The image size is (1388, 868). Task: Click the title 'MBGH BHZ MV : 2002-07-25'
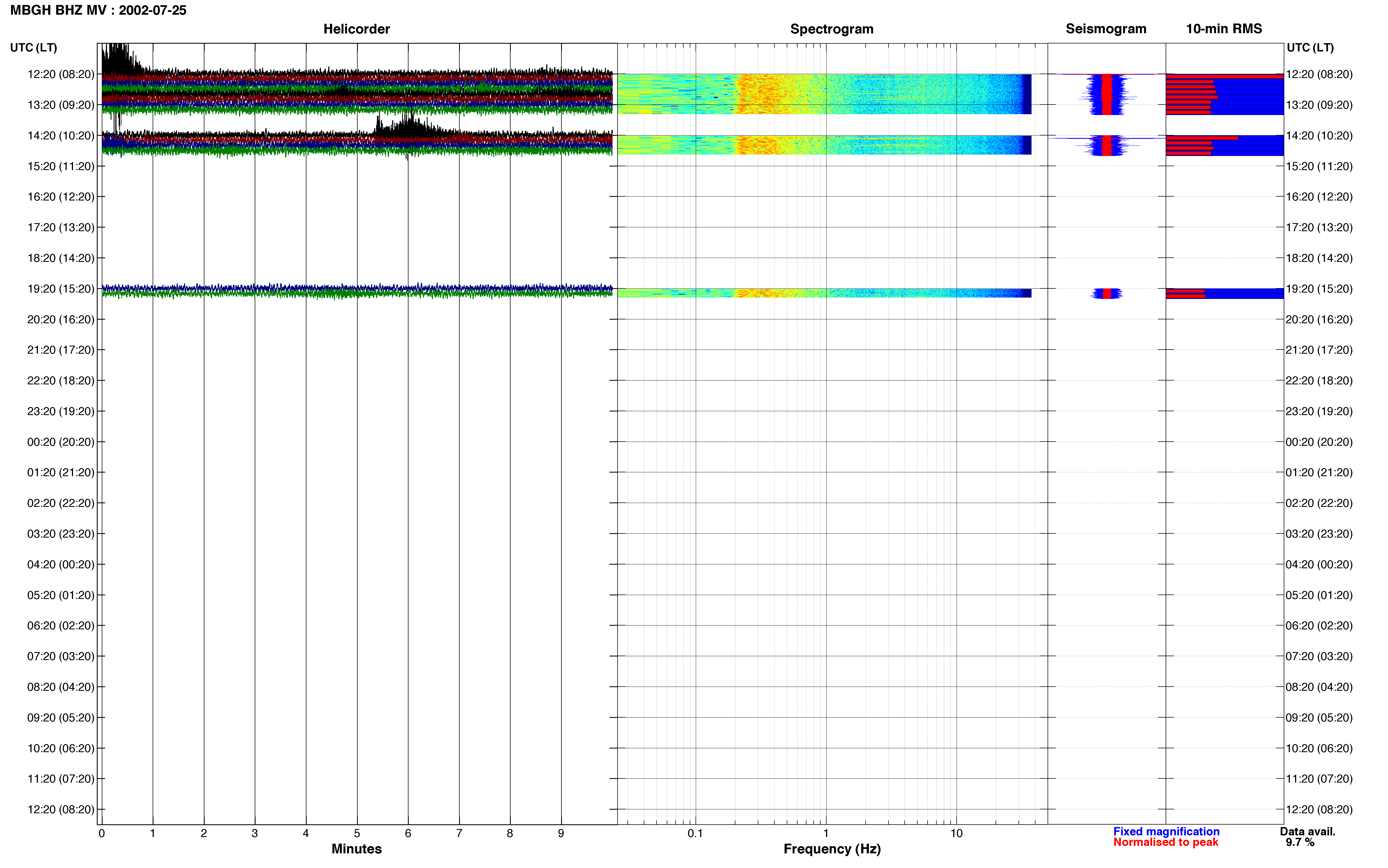(x=98, y=10)
